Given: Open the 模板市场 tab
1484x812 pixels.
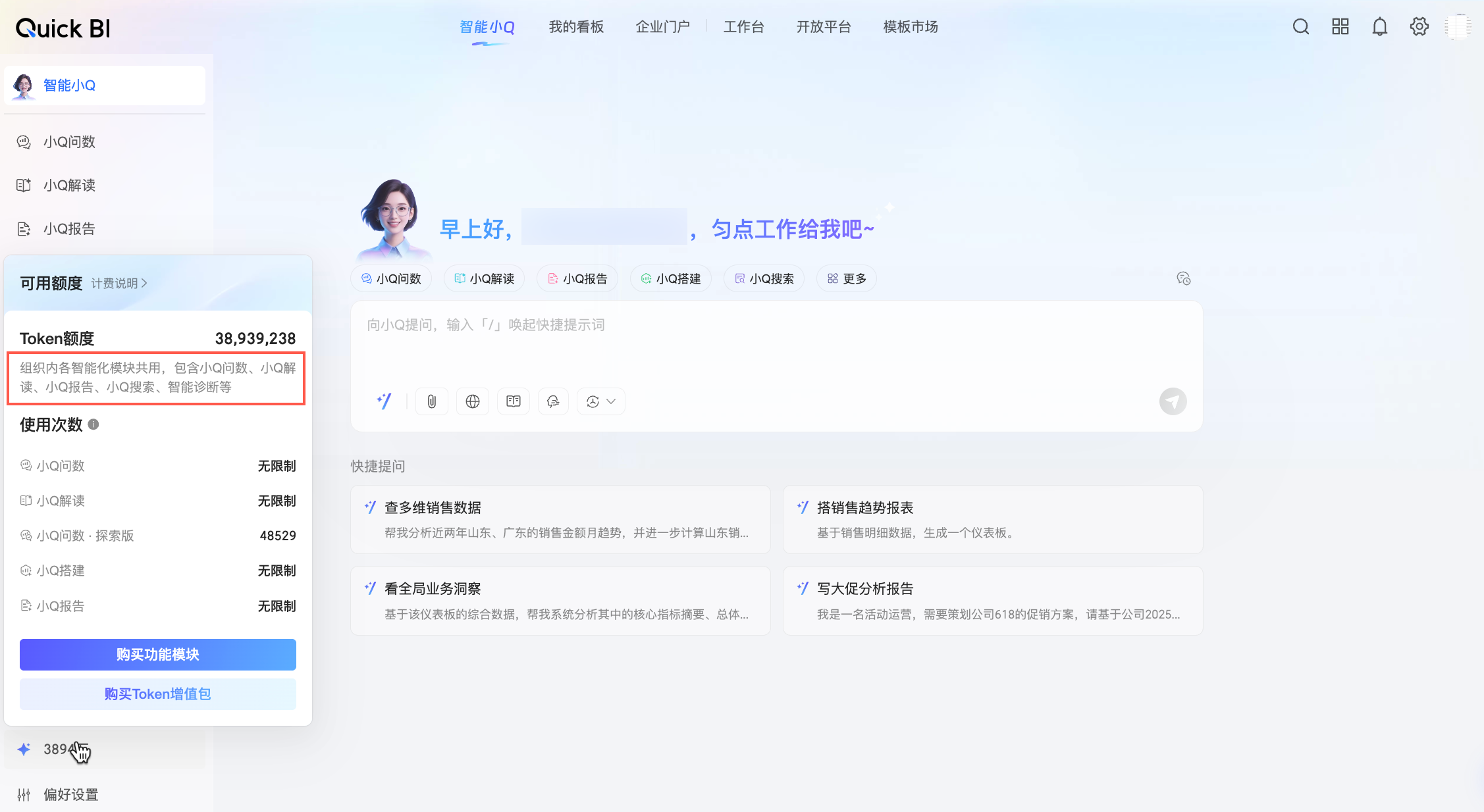Looking at the screenshot, I should [x=910, y=27].
